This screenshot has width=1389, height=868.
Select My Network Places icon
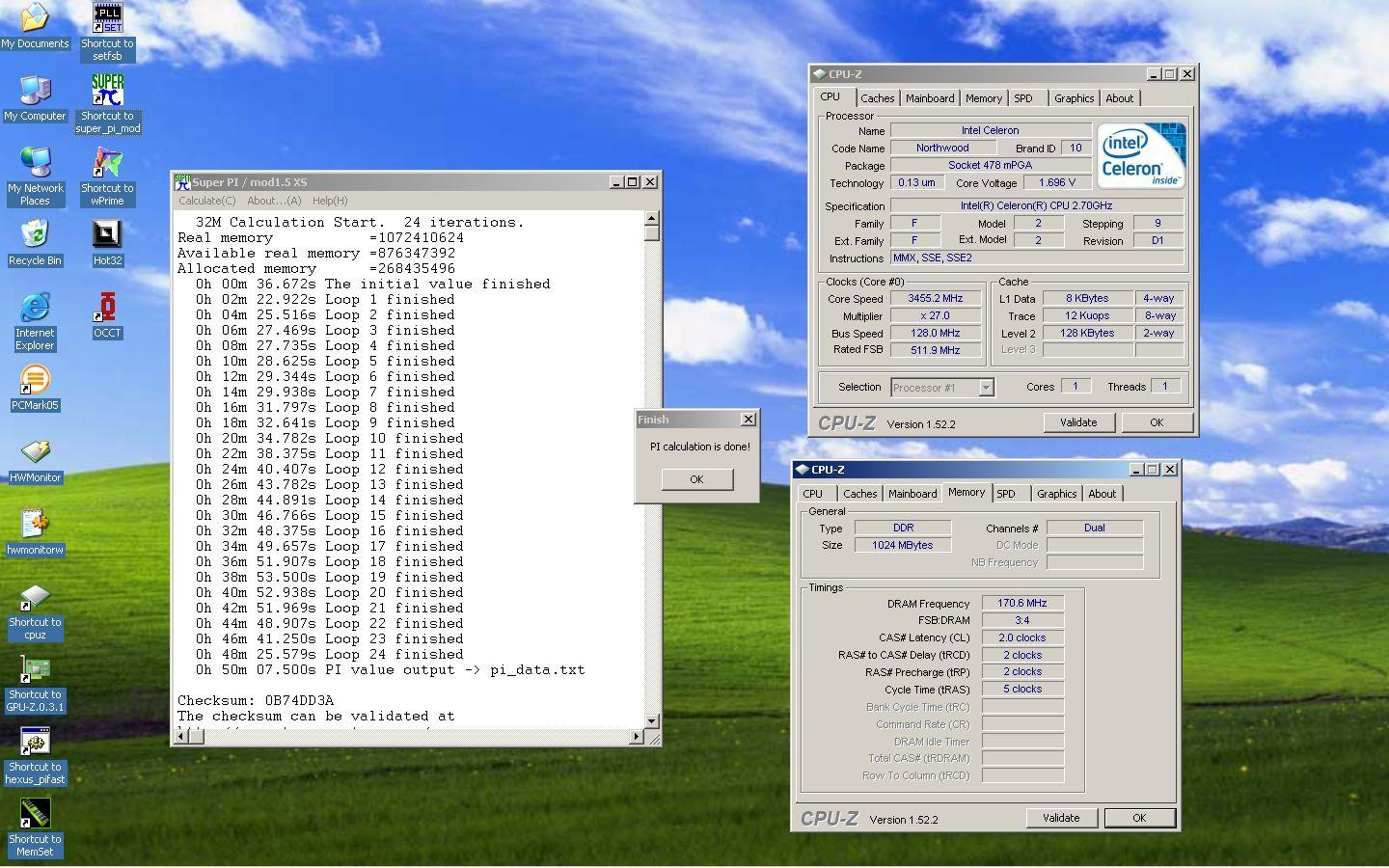pos(35,176)
